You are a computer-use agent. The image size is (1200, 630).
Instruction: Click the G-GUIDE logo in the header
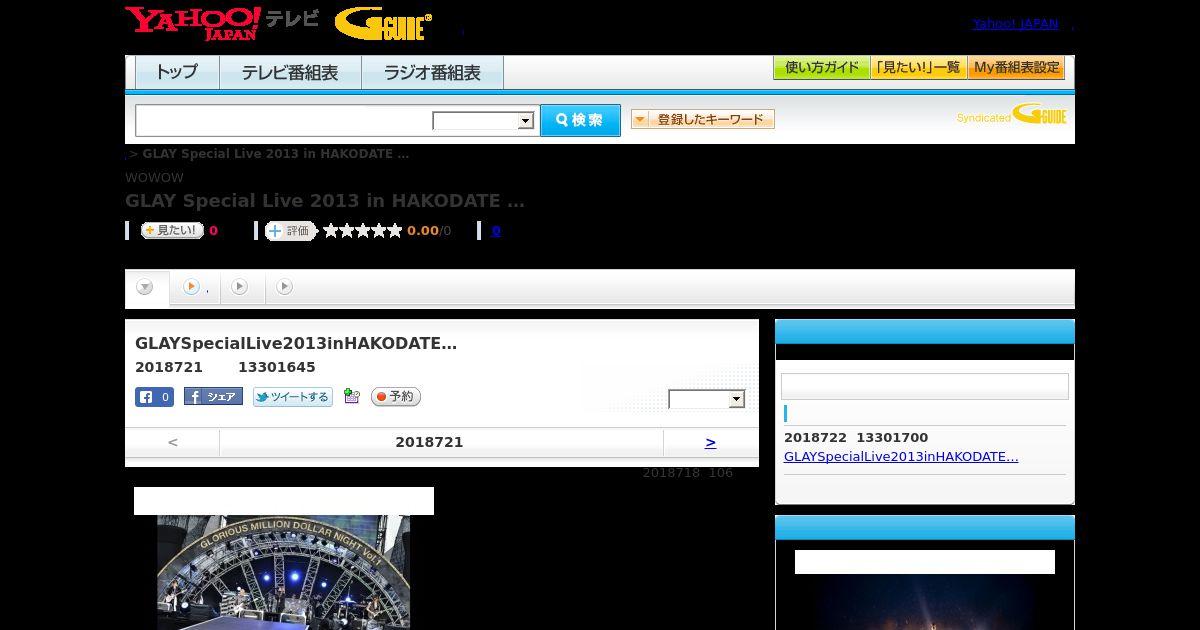[x=383, y=24]
